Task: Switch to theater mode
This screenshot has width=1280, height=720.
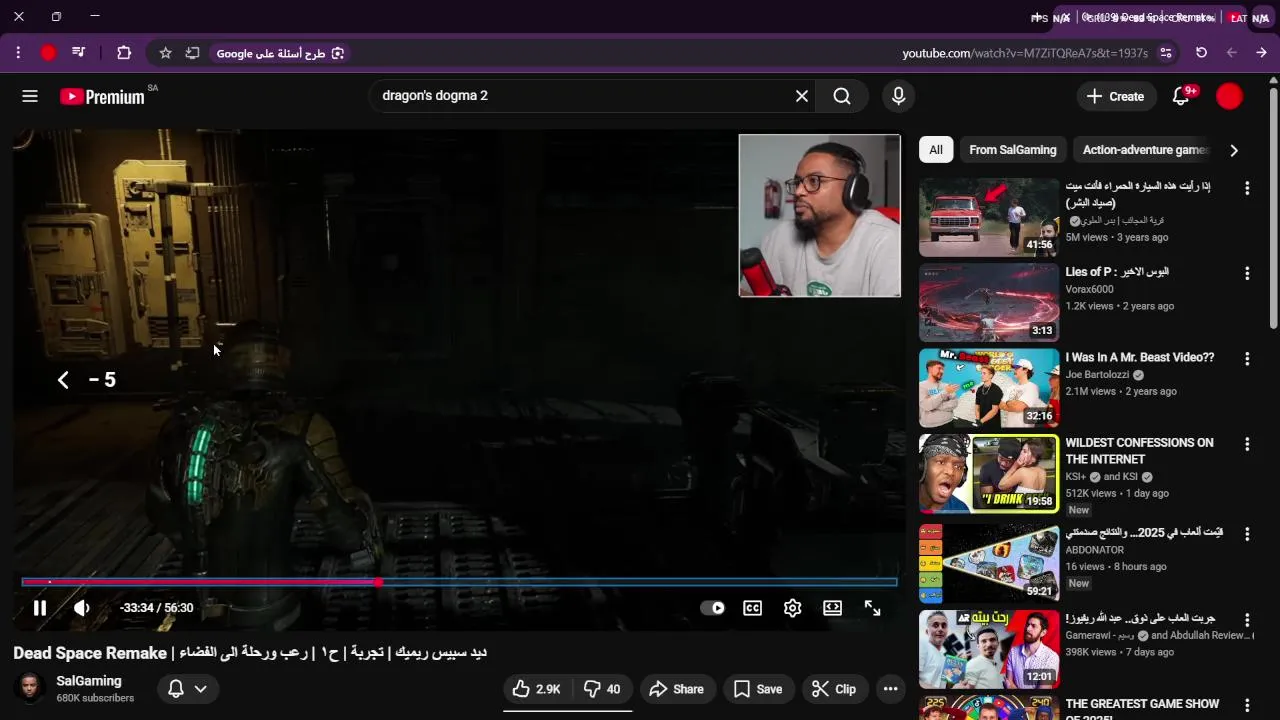Action: [832, 608]
